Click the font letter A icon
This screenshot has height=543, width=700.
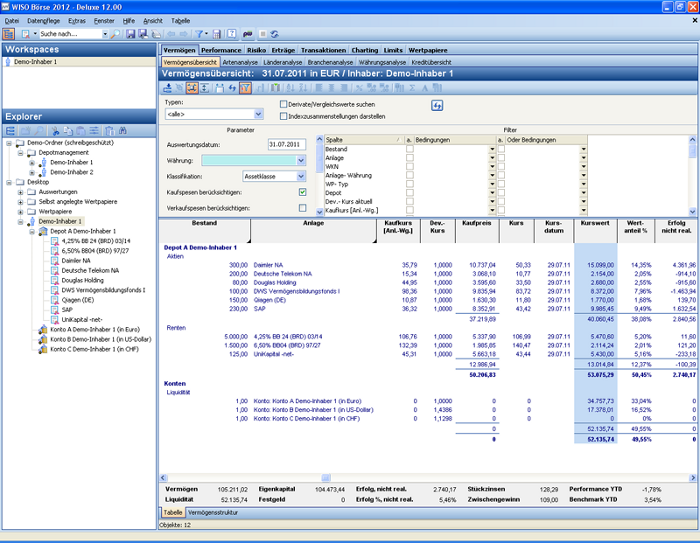point(425,88)
